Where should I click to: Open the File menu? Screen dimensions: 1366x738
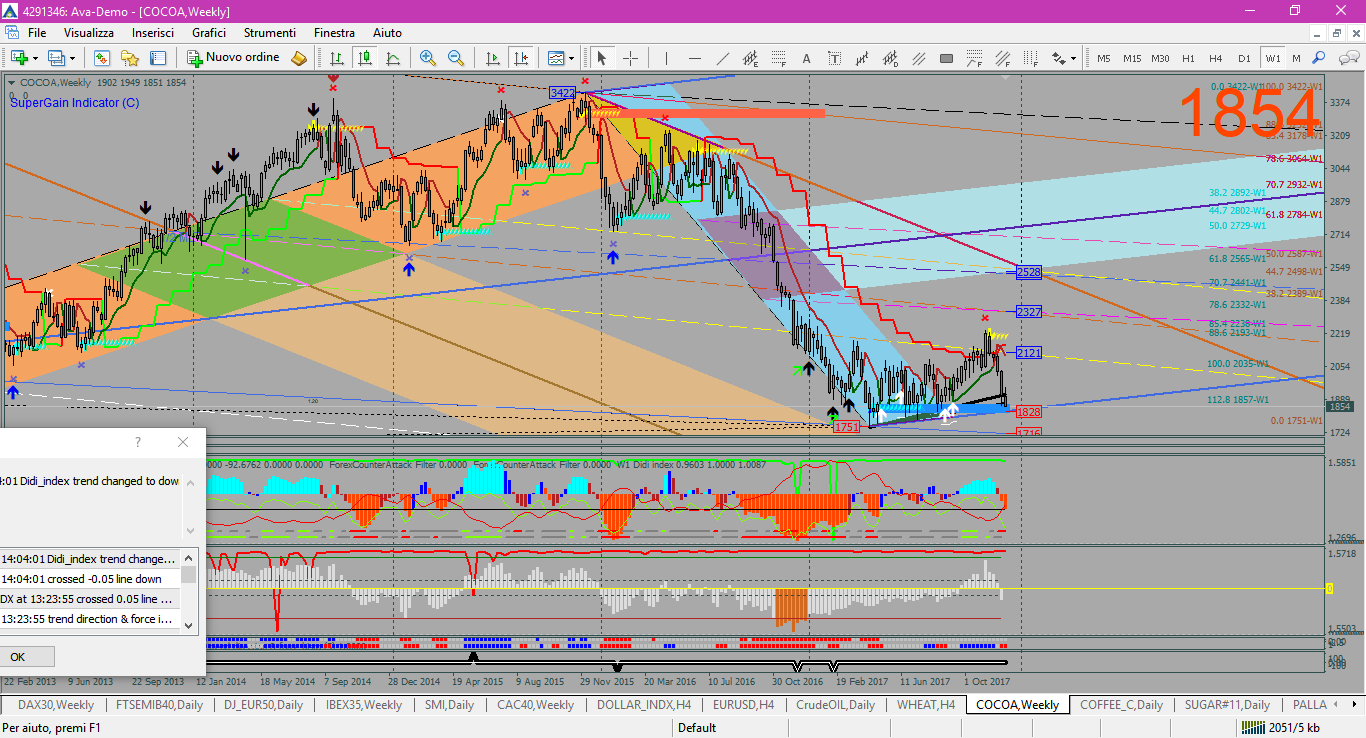(x=37, y=33)
